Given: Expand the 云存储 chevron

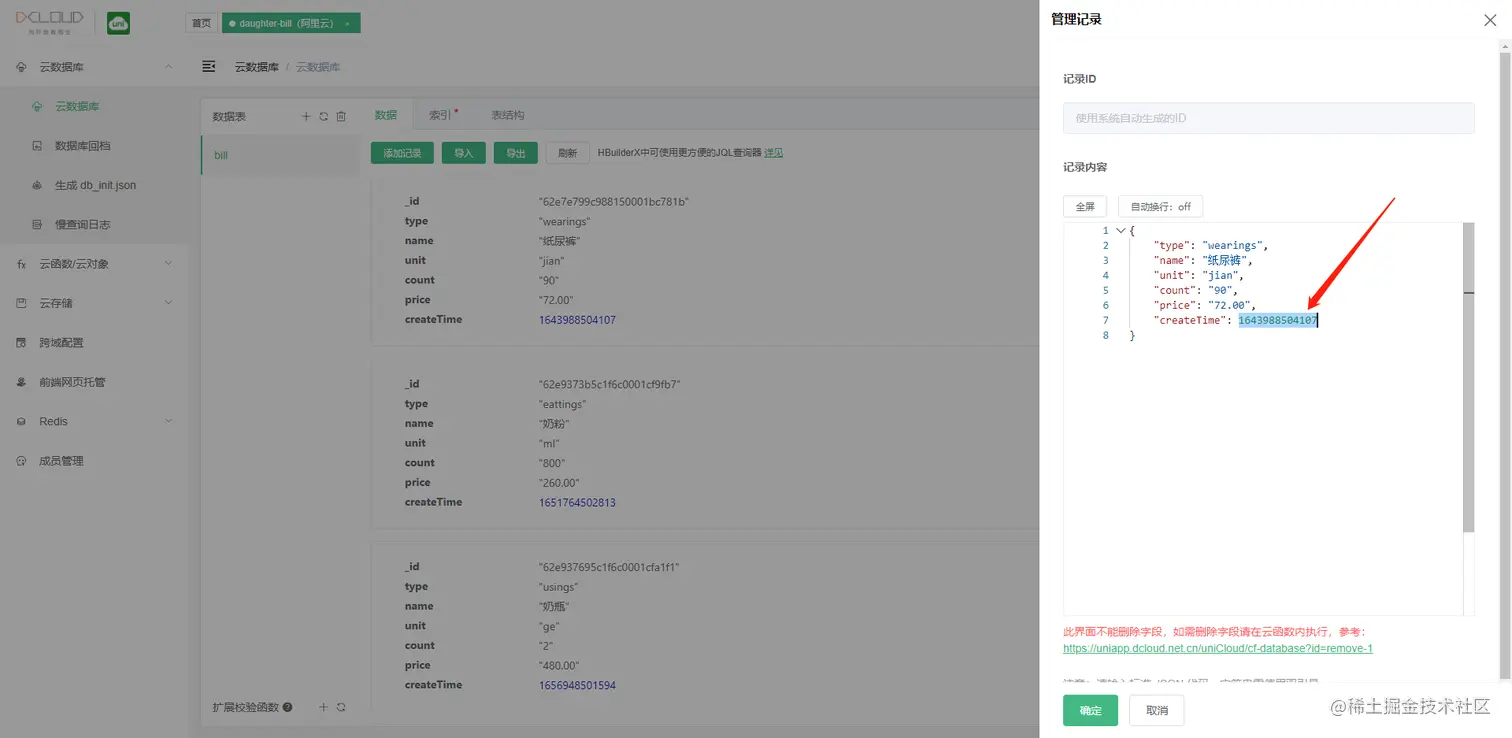Looking at the screenshot, I should coord(168,303).
